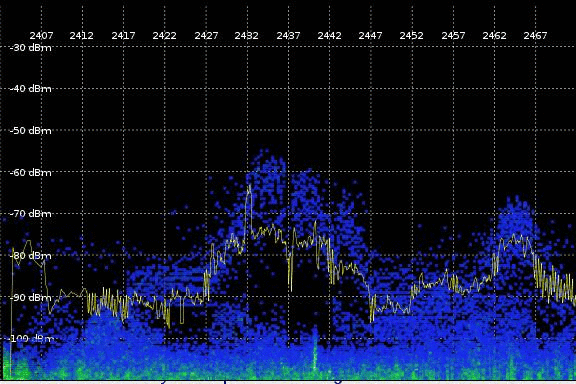This screenshot has height=384, width=576.
Task: Click the 2412 frequency label
Action: 82,36
